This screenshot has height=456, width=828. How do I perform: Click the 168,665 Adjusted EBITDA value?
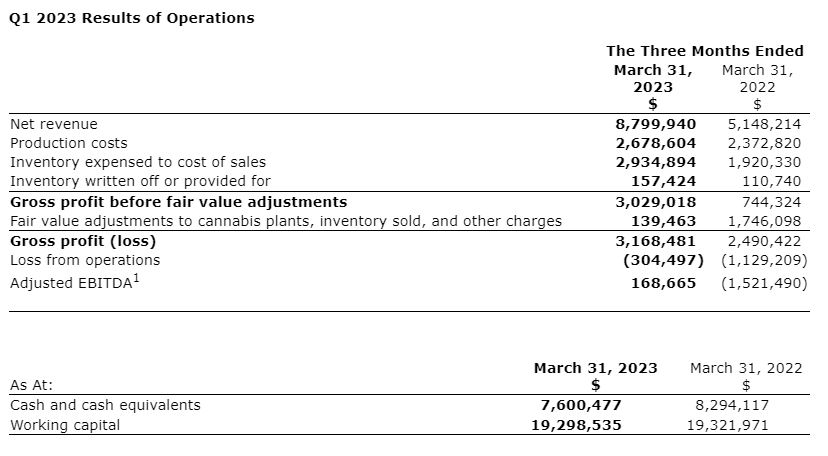pos(663,284)
